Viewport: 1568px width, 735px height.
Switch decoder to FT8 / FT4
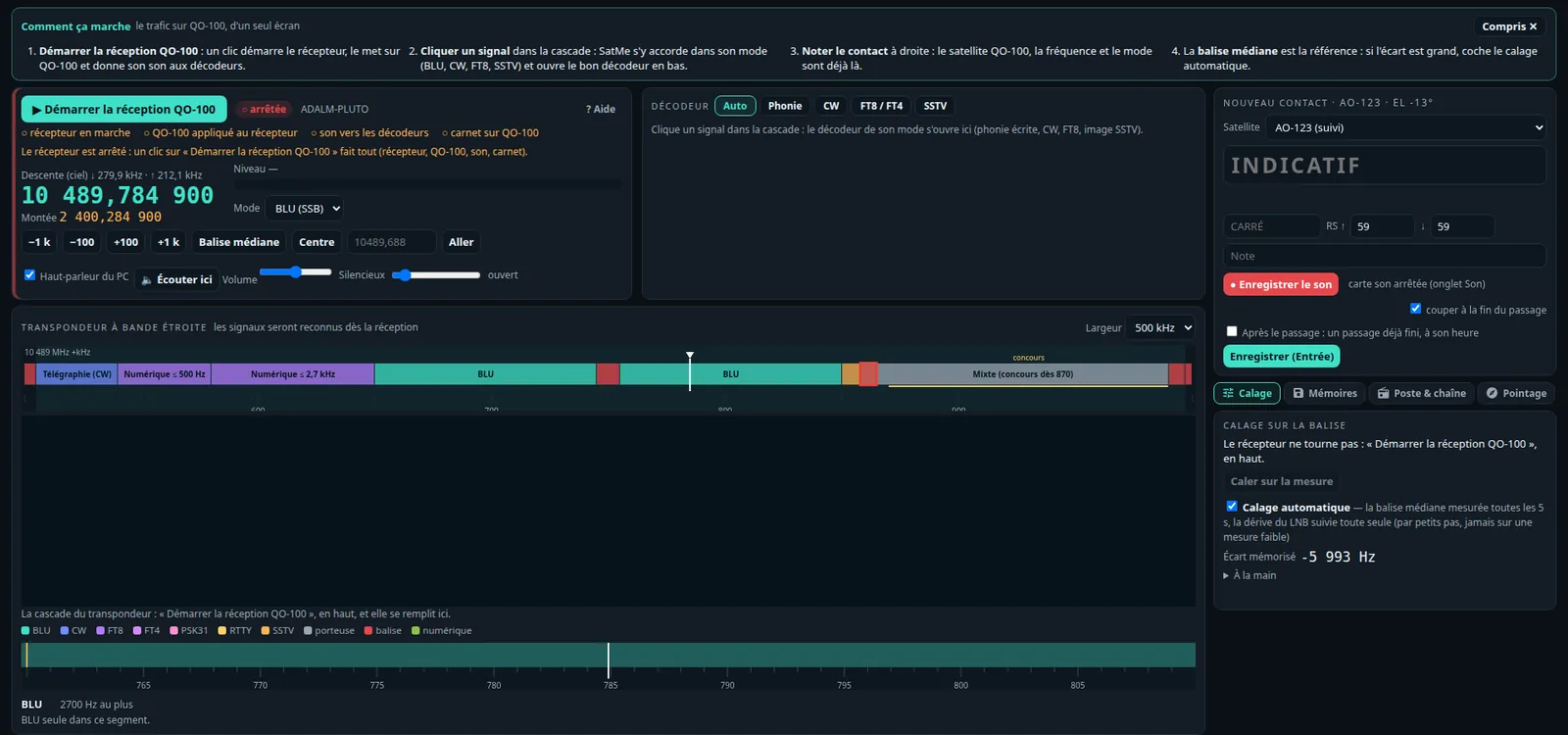[881, 106]
